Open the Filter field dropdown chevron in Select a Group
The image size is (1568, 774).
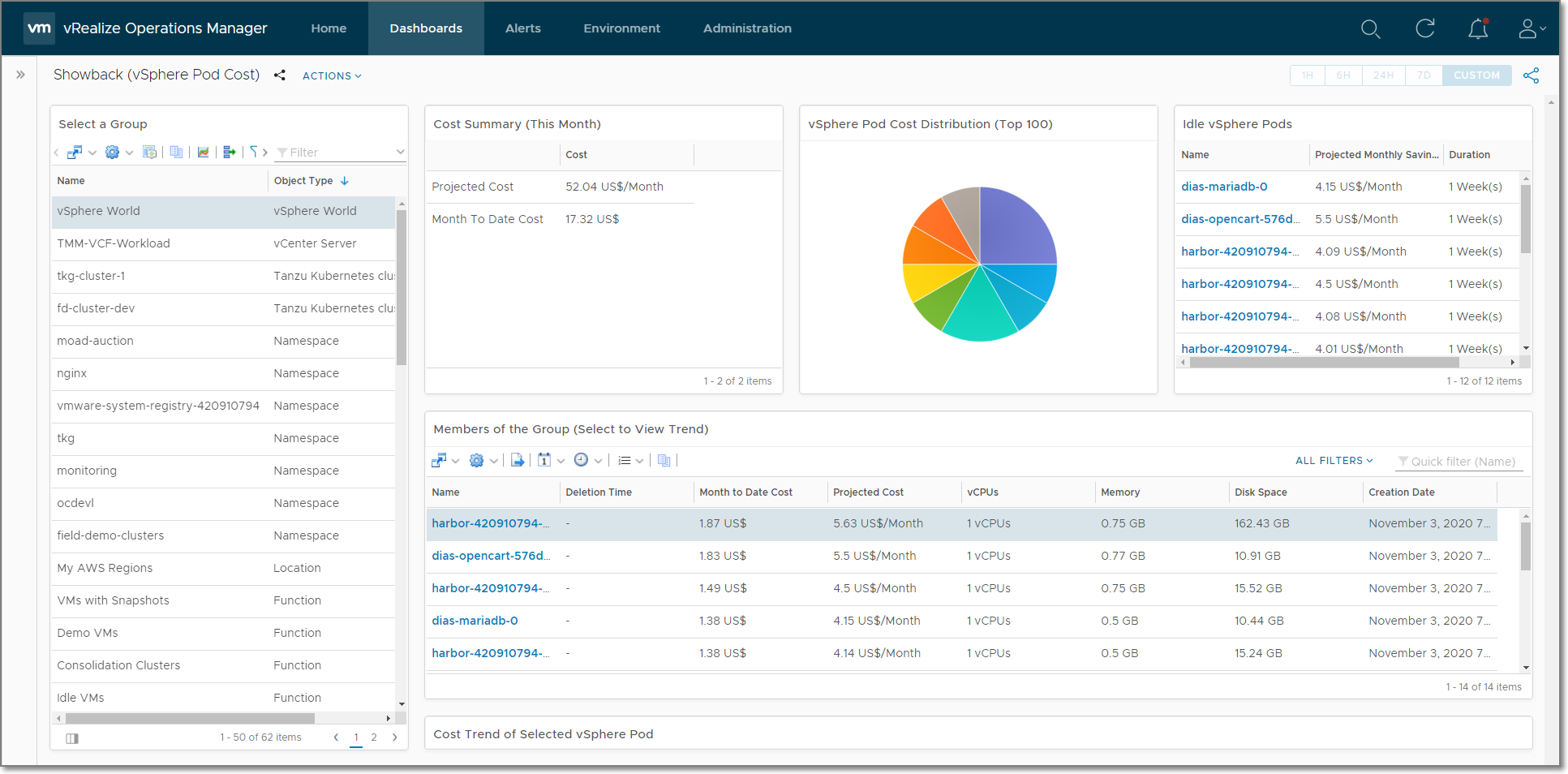[400, 152]
